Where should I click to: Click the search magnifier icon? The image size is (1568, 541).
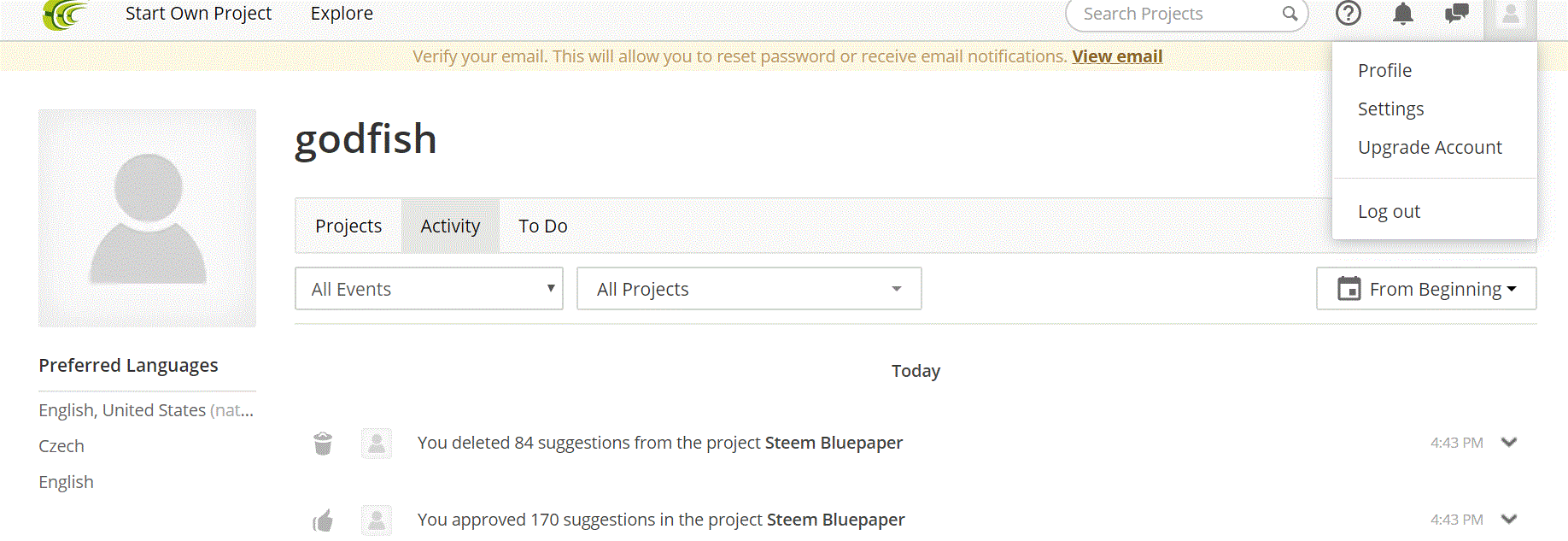click(1290, 14)
